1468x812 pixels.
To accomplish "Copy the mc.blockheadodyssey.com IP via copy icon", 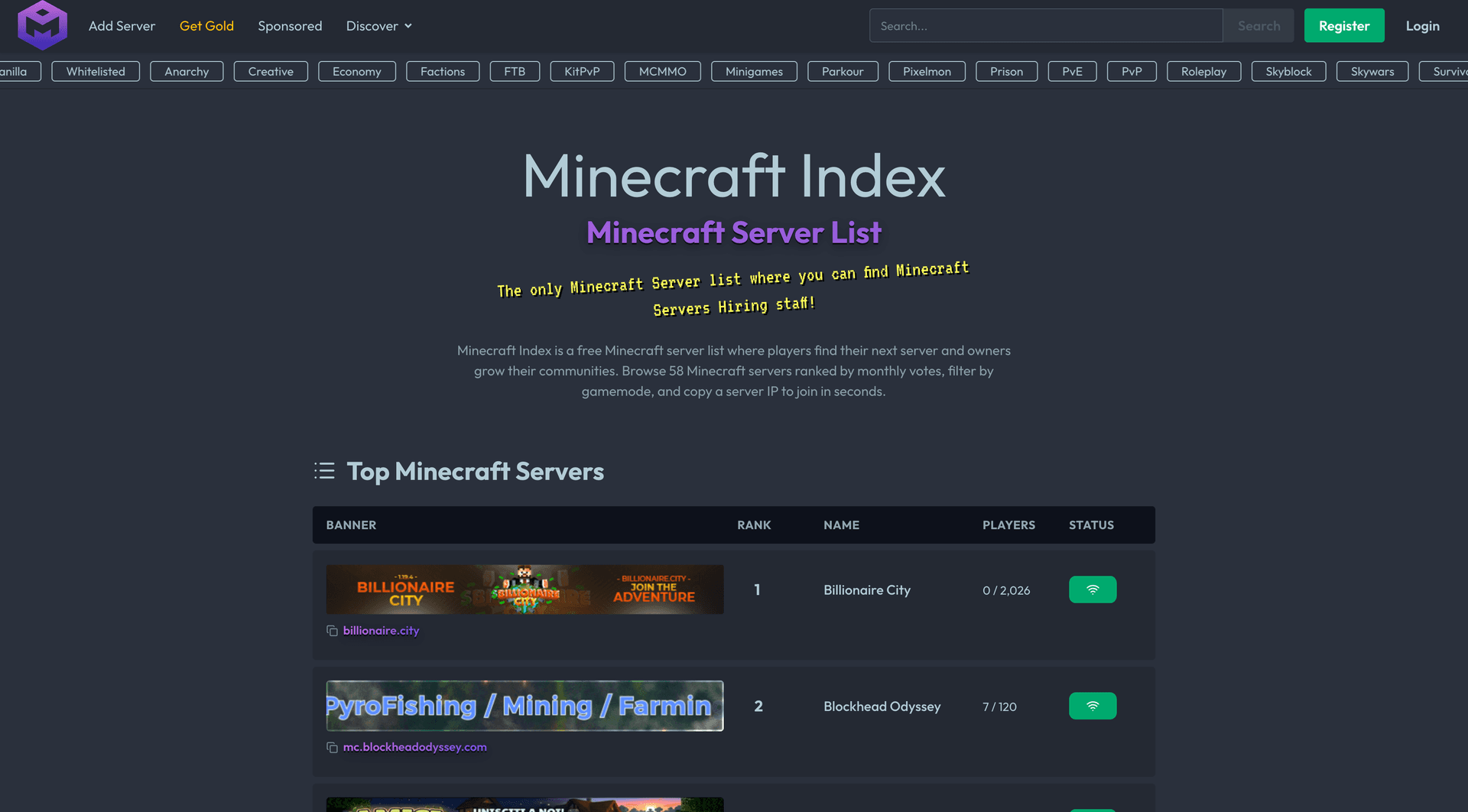I will (x=332, y=747).
